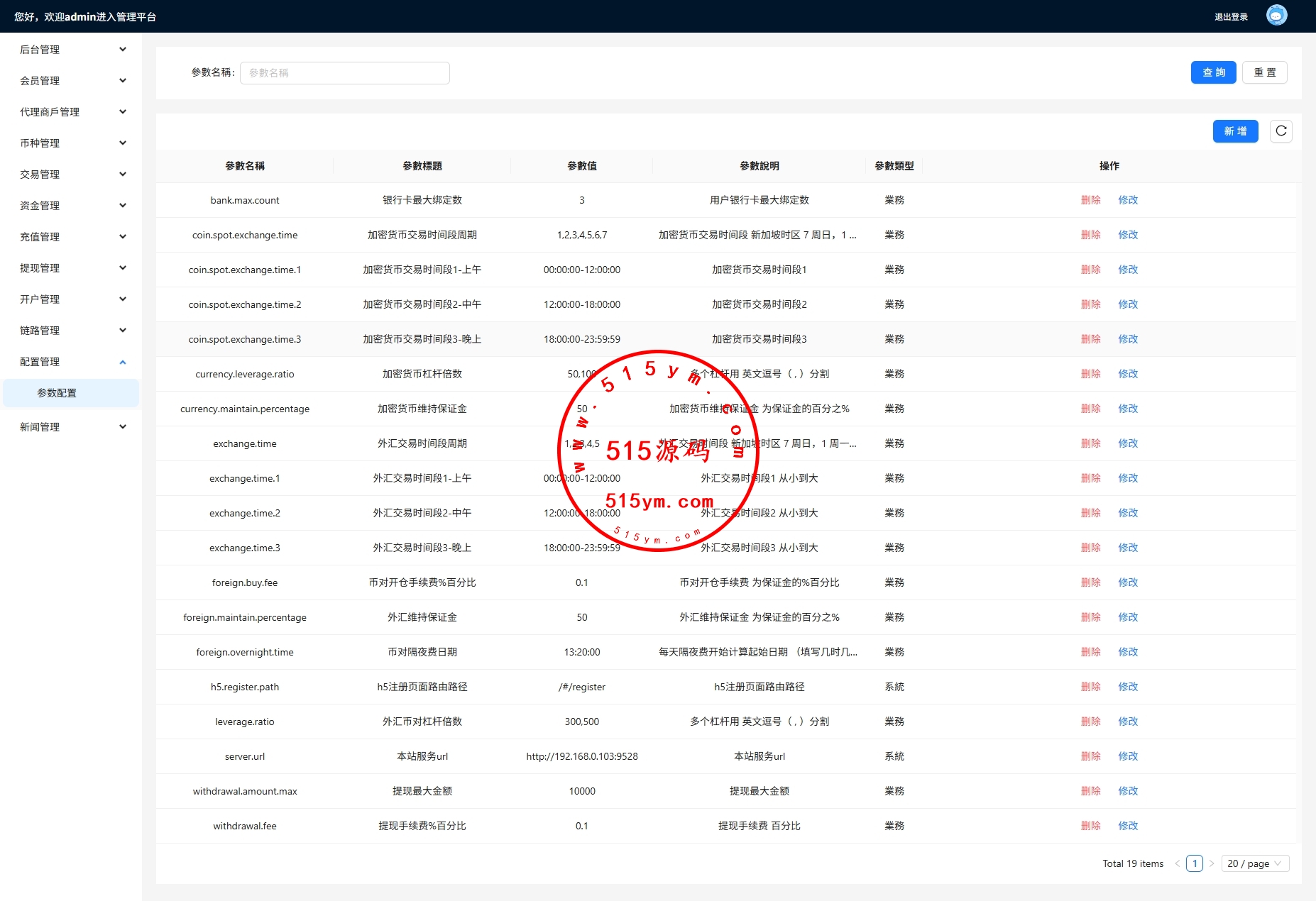Click the 新增 add button
The image size is (1316, 901).
tap(1235, 131)
